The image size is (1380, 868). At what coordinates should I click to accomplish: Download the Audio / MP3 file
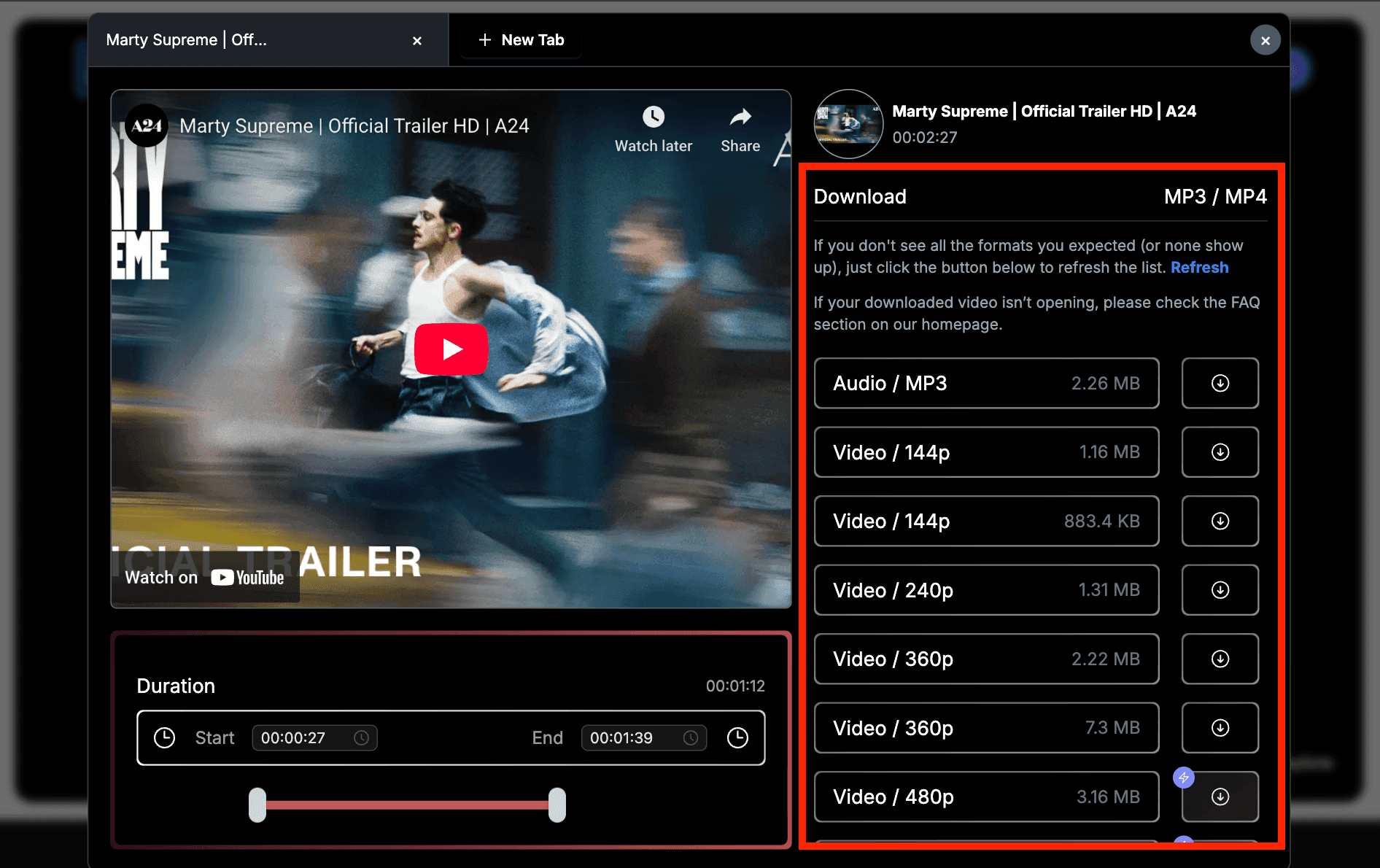tap(1220, 383)
